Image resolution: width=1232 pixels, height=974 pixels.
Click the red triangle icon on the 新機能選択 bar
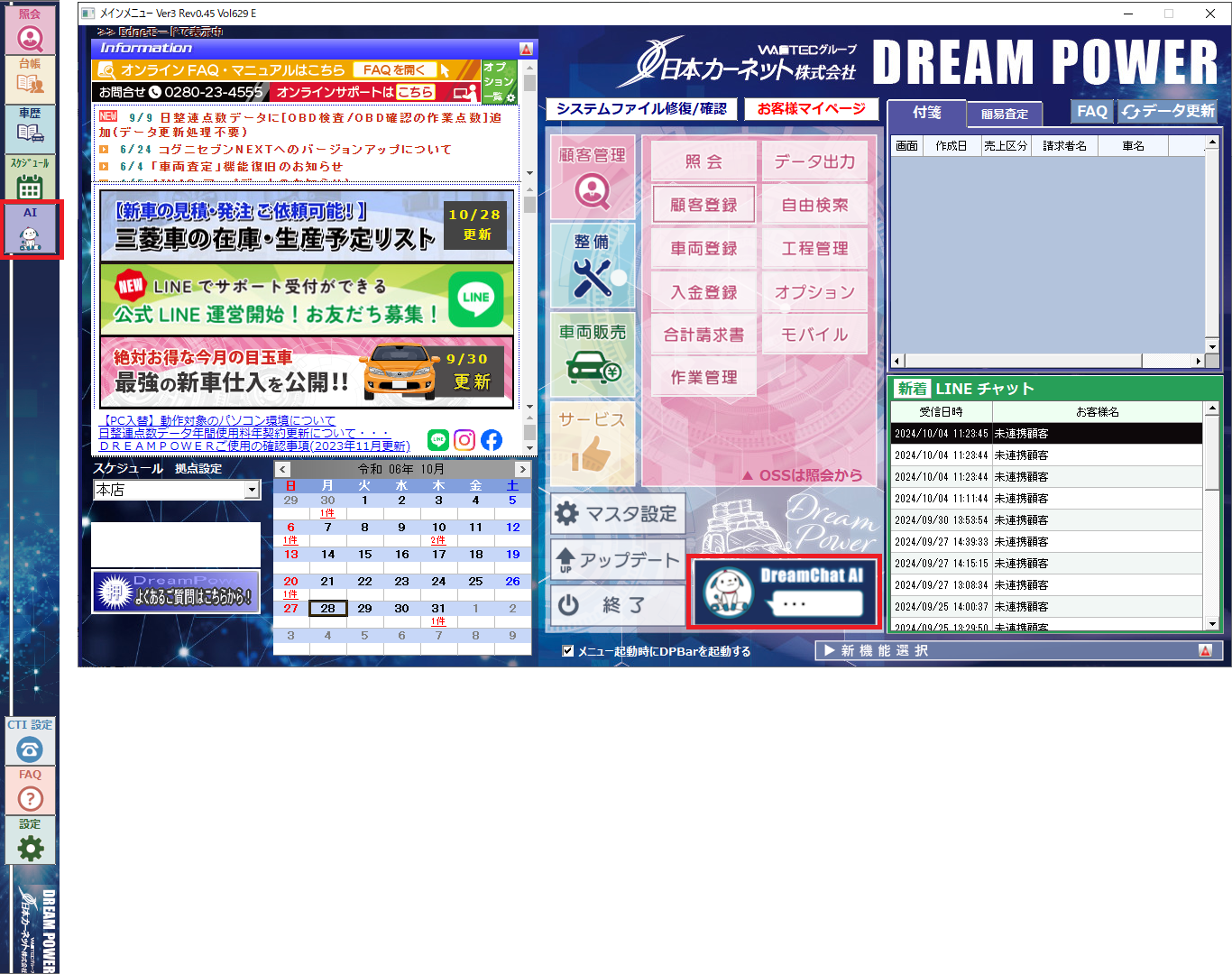point(1205,650)
